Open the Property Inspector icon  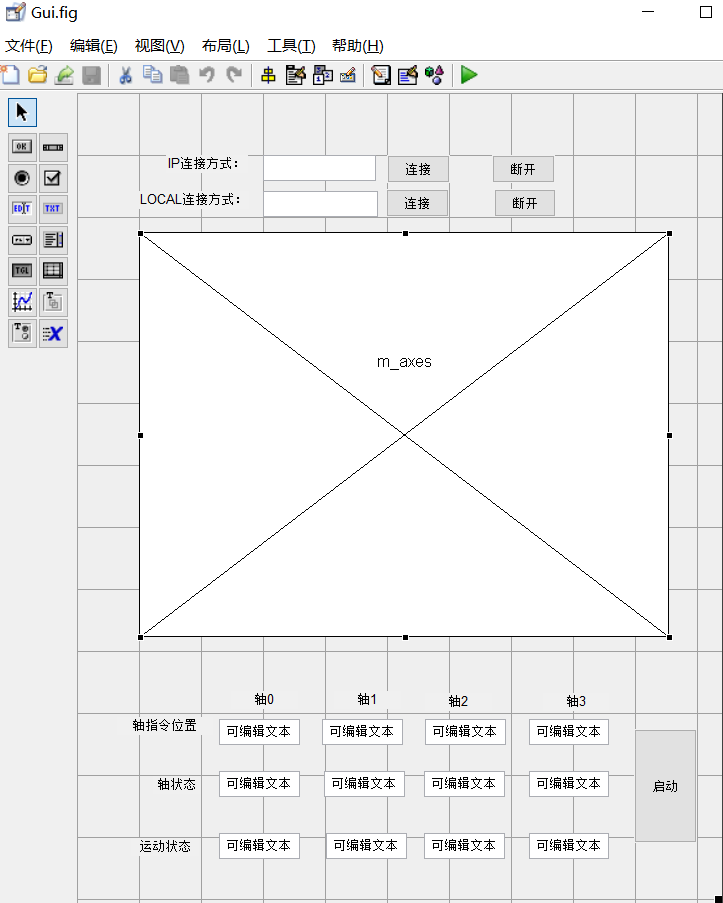pyautogui.click(x=408, y=75)
